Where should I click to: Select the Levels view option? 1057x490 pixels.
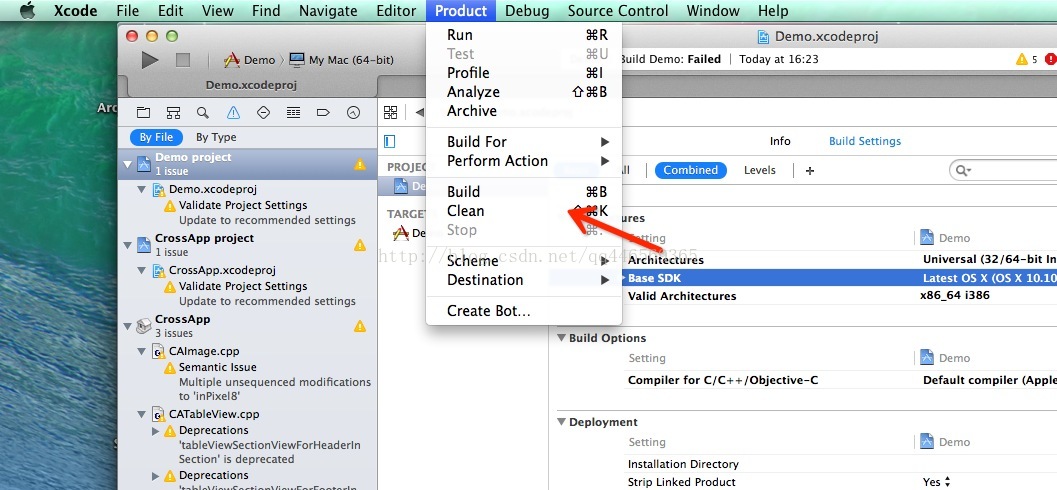(x=760, y=170)
